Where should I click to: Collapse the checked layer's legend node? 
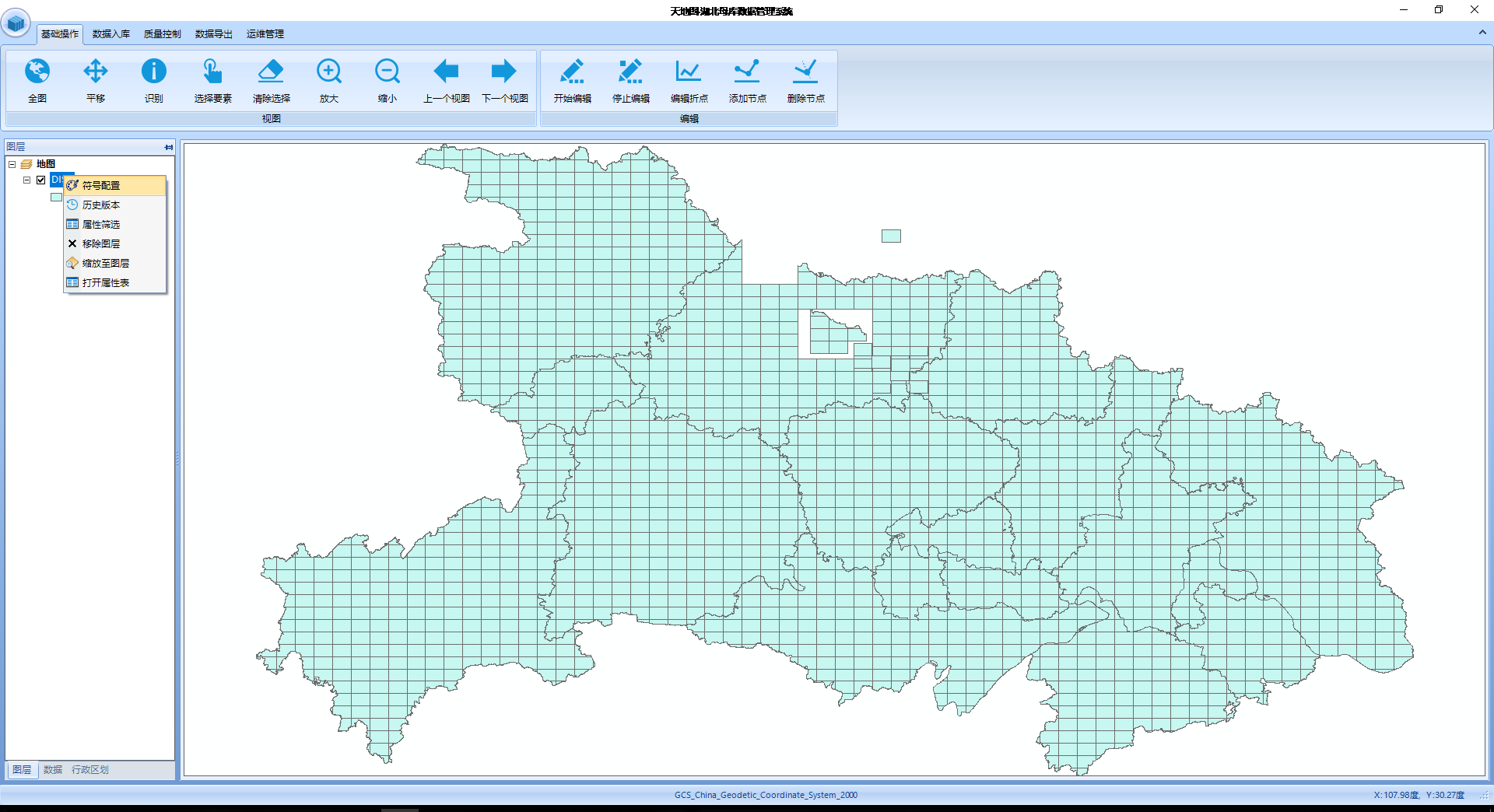click(x=27, y=180)
